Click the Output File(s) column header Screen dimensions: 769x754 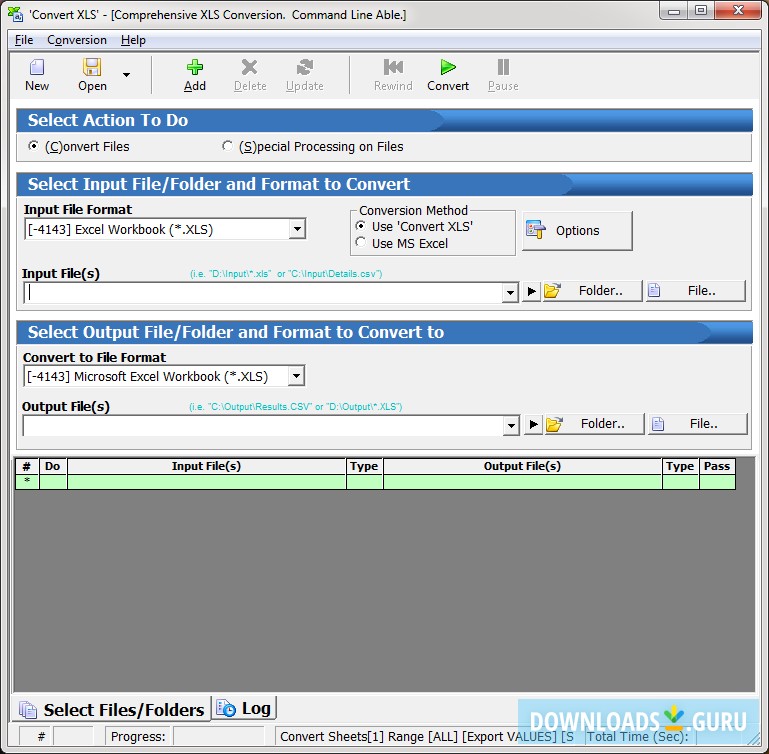522,466
